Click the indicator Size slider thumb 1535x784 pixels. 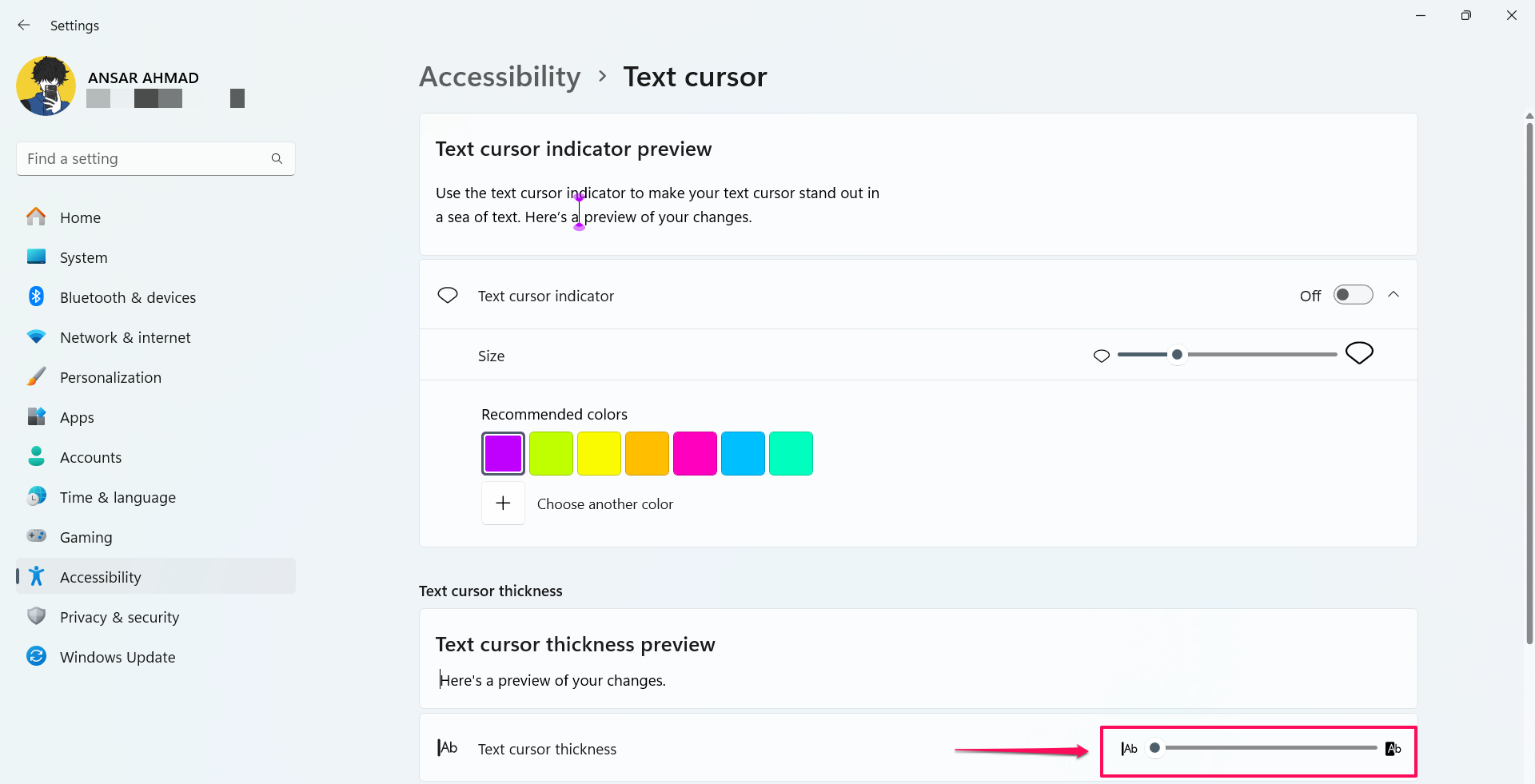point(1177,354)
